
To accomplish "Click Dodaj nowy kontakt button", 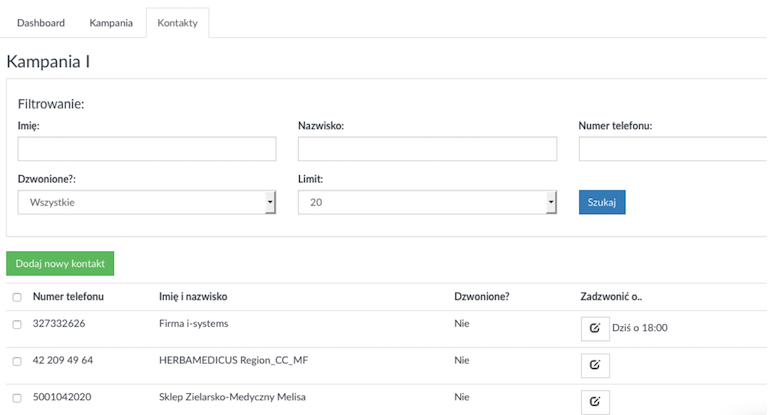I will (60, 264).
